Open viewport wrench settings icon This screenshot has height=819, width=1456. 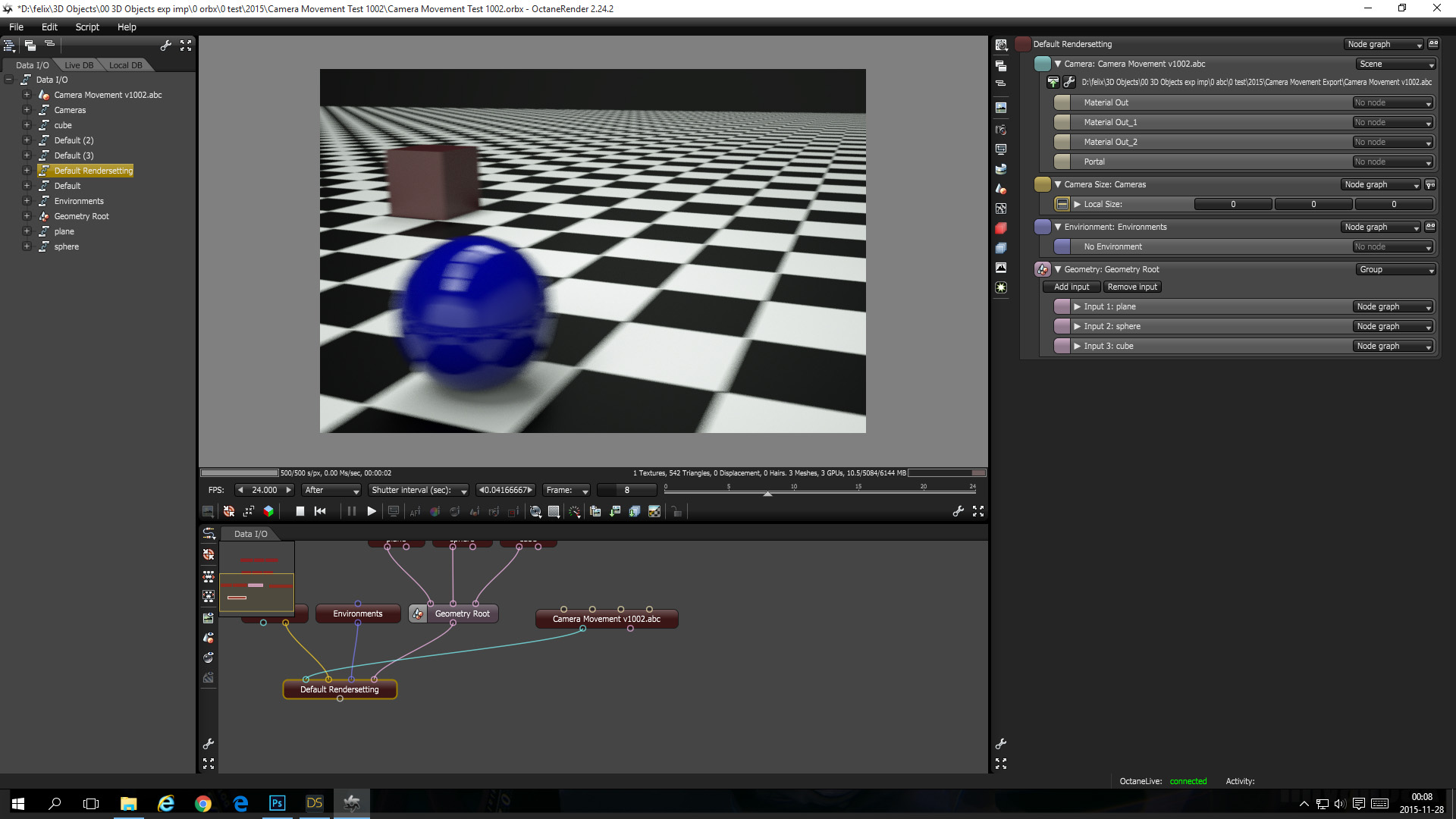pyautogui.click(x=958, y=512)
